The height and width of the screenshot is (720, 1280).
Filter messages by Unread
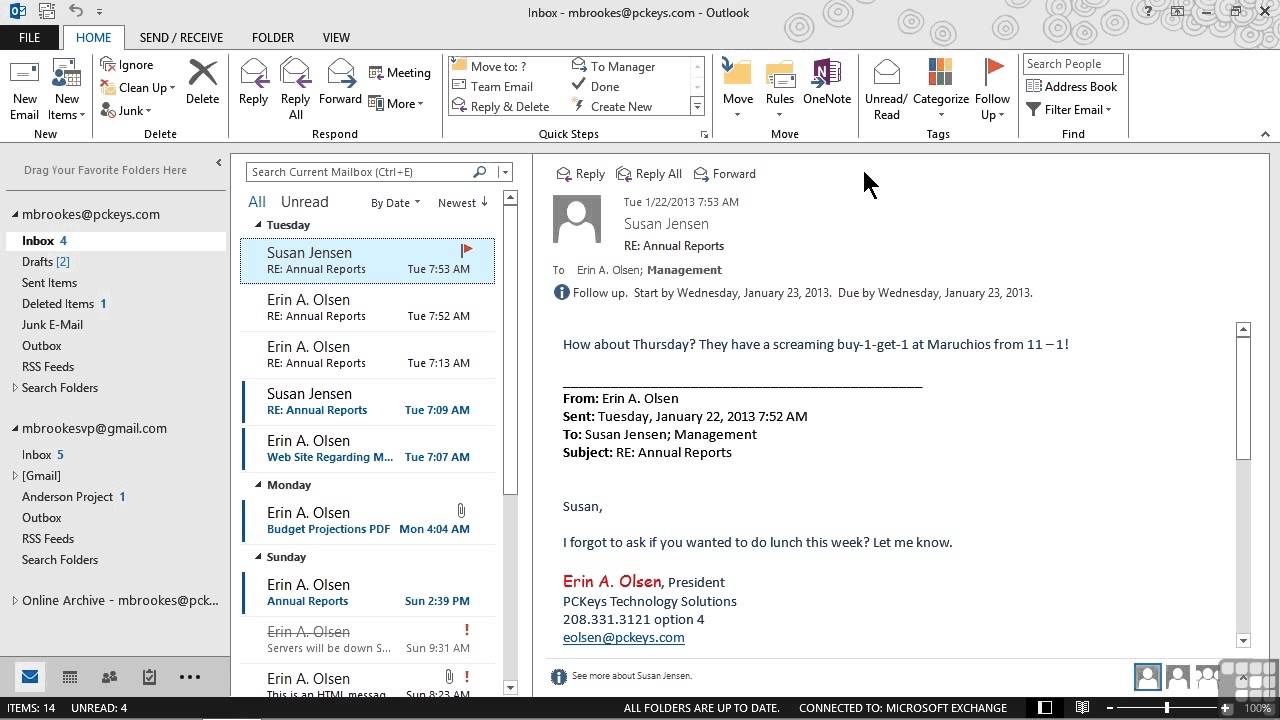point(304,202)
